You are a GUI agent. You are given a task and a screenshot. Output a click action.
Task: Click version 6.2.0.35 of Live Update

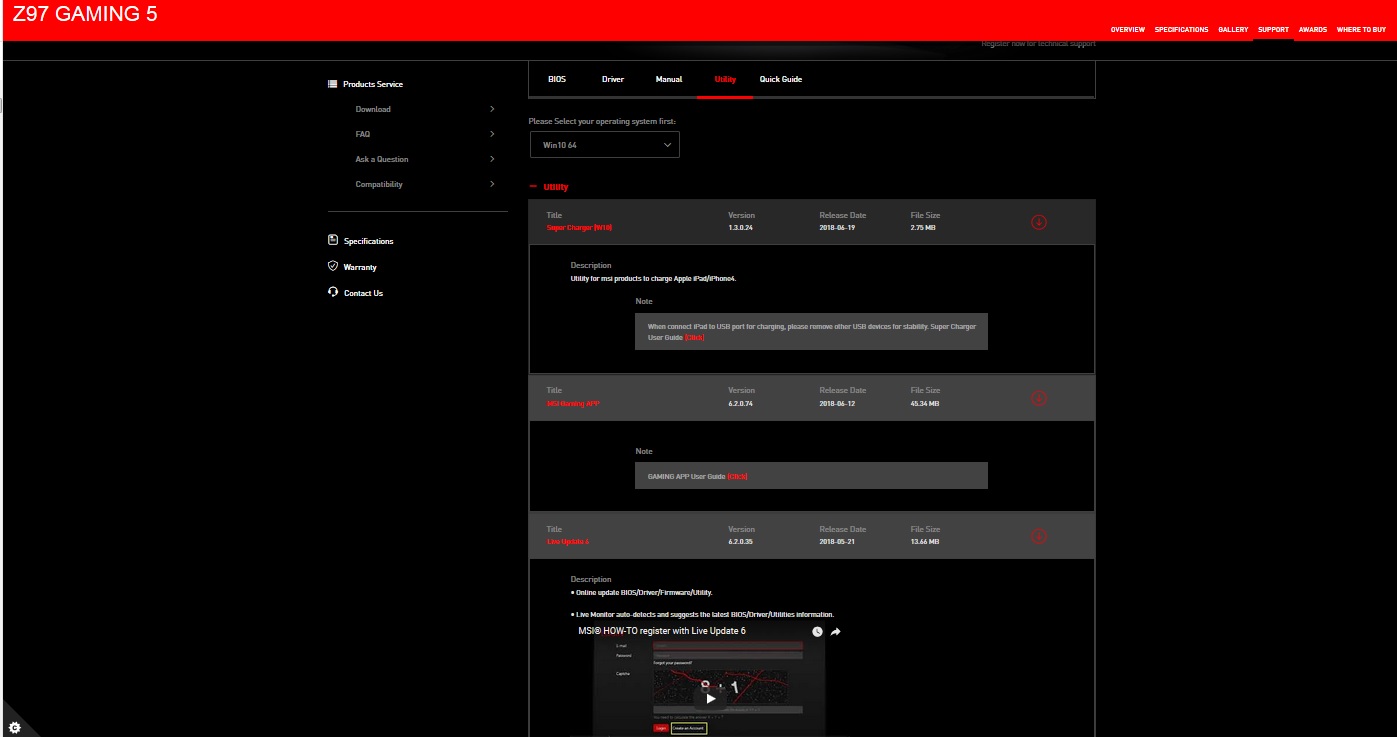pyautogui.click(x=741, y=541)
